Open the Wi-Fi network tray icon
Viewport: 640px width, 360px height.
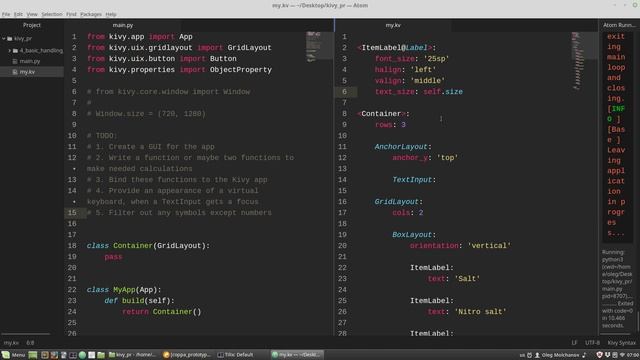(622, 355)
